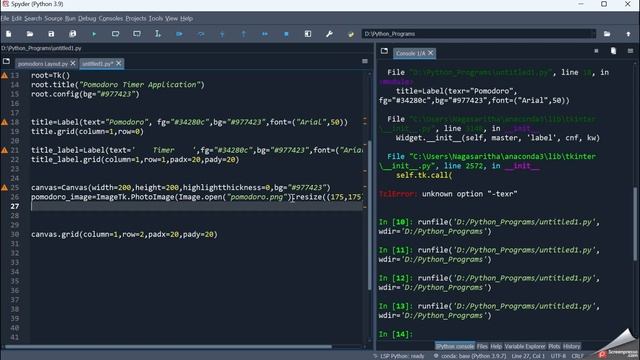Open the PYTHONPATH manager python icon
The height and width of the screenshot is (360, 640).
[x=351, y=34]
